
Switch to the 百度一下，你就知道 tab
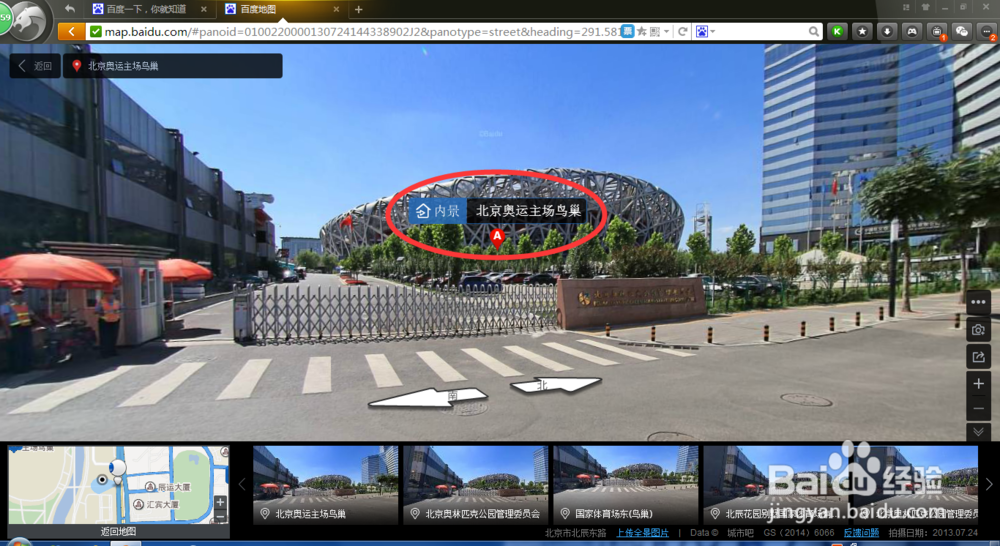pyautogui.click(x=150, y=9)
